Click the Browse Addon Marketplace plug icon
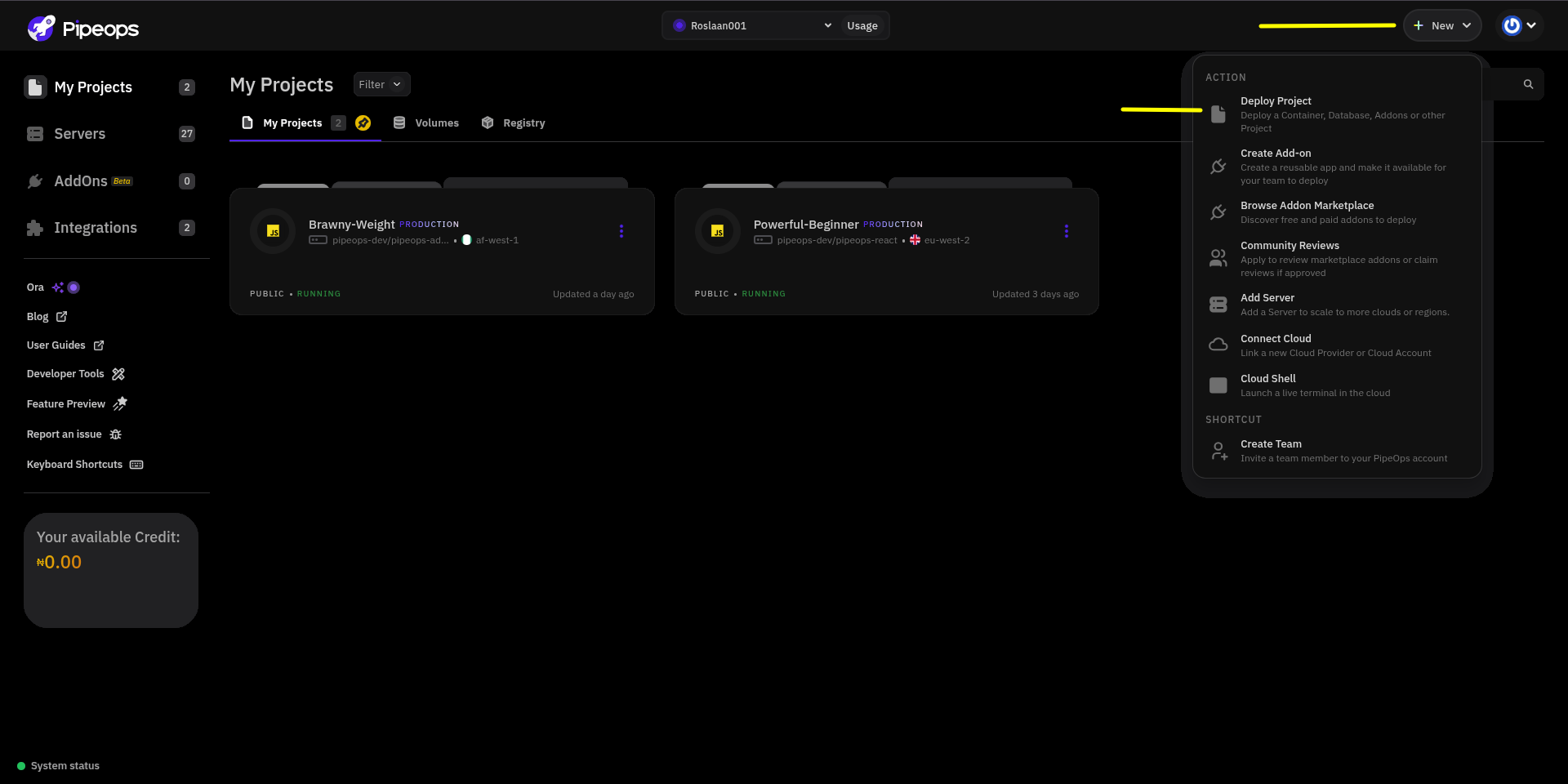Image resolution: width=1568 pixels, height=784 pixels. [1218, 212]
